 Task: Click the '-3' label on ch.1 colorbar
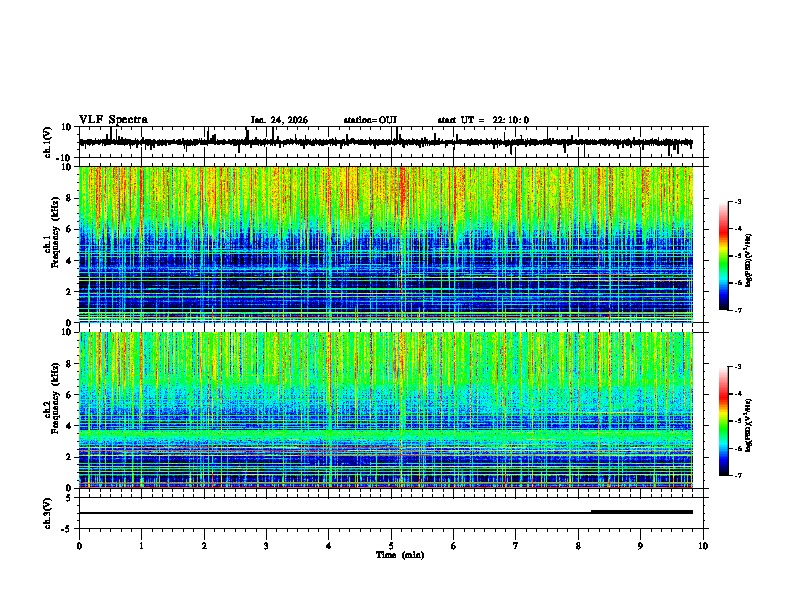pos(737,201)
